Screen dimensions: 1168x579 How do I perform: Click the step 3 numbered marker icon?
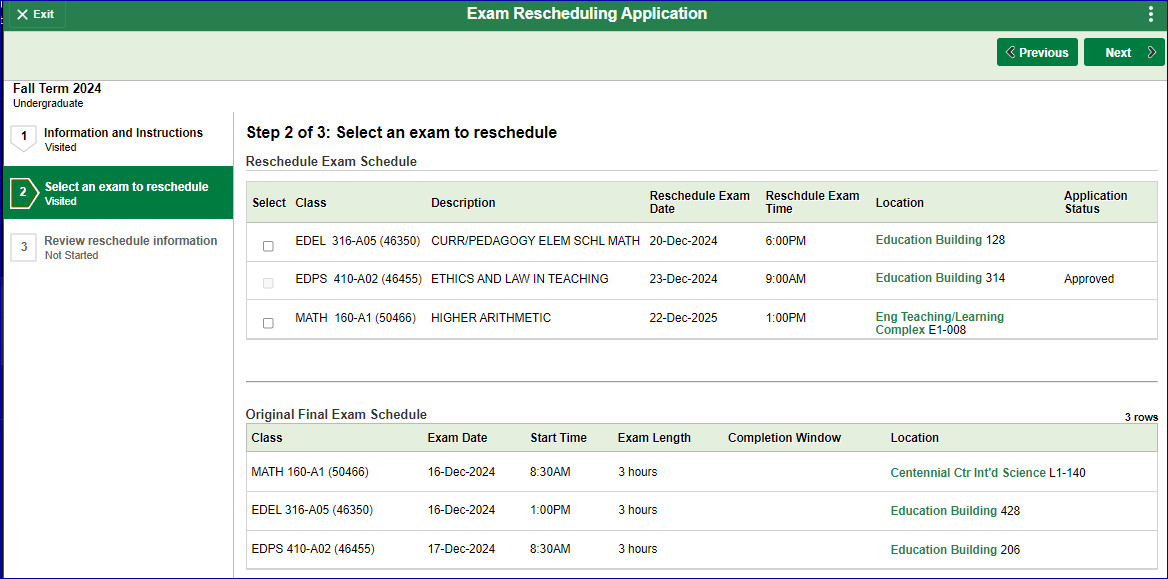[x=23, y=247]
